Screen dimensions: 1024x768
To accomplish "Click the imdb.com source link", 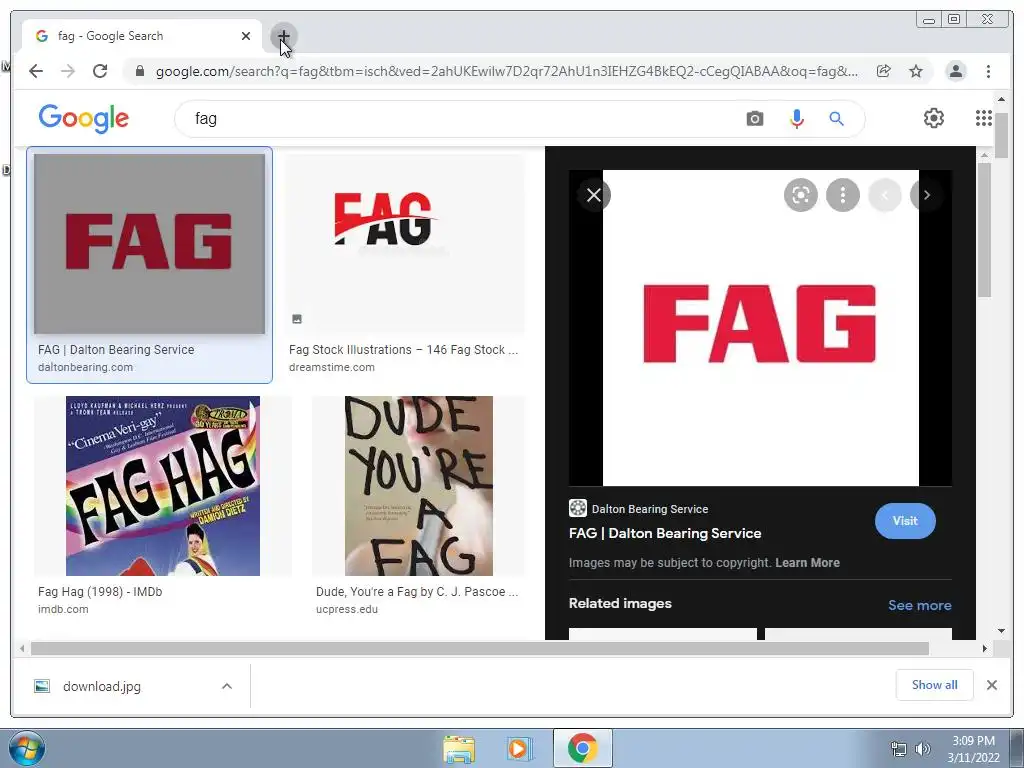I will 63,609.
